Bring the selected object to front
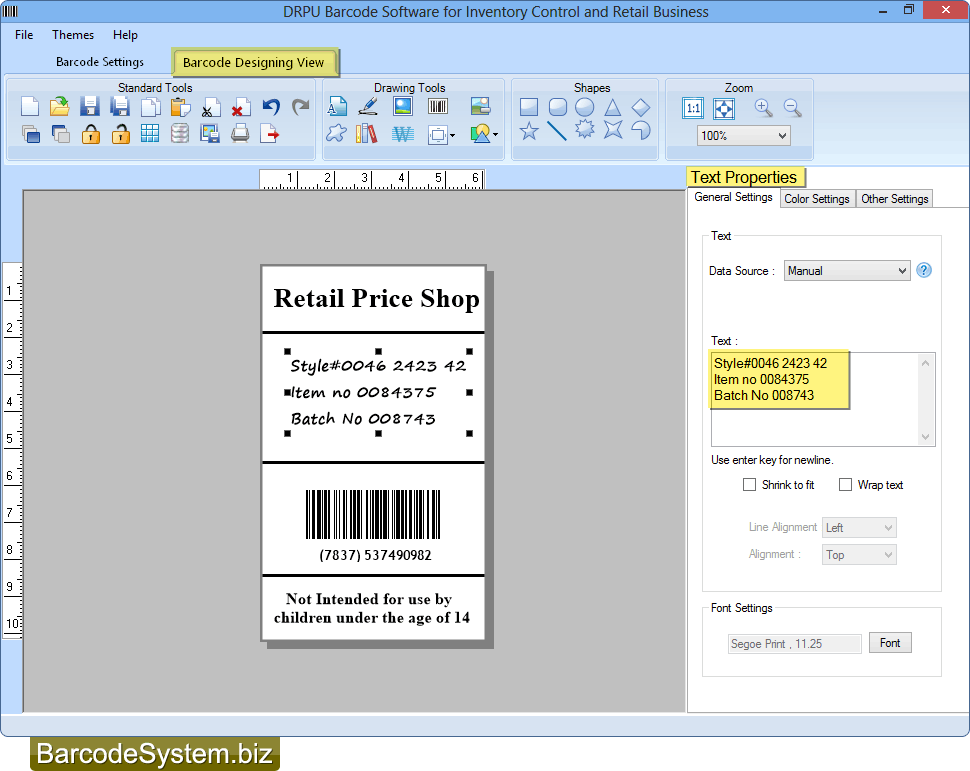 [x=30, y=134]
